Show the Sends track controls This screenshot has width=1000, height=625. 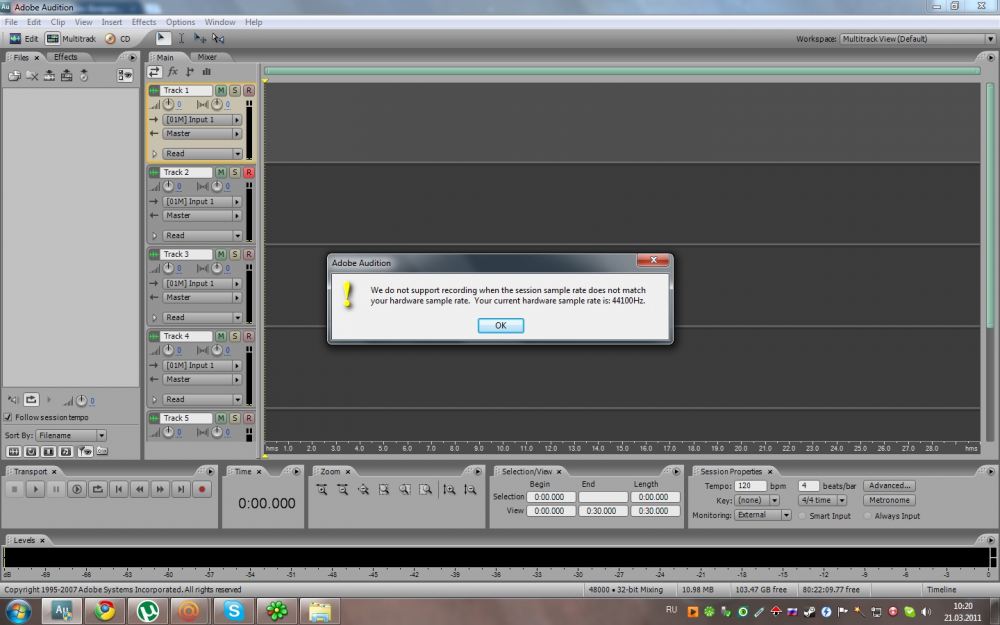pos(190,71)
